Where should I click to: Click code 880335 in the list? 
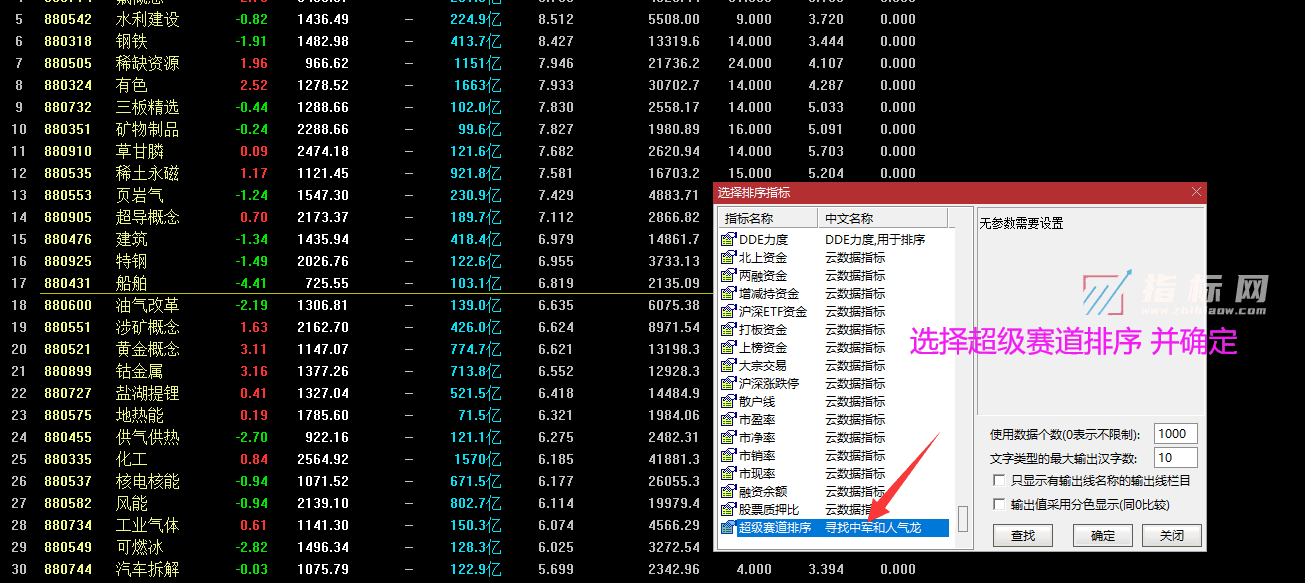point(68,459)
